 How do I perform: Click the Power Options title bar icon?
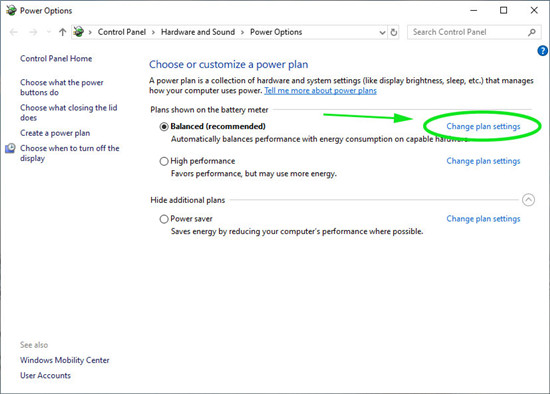[11, 11]
